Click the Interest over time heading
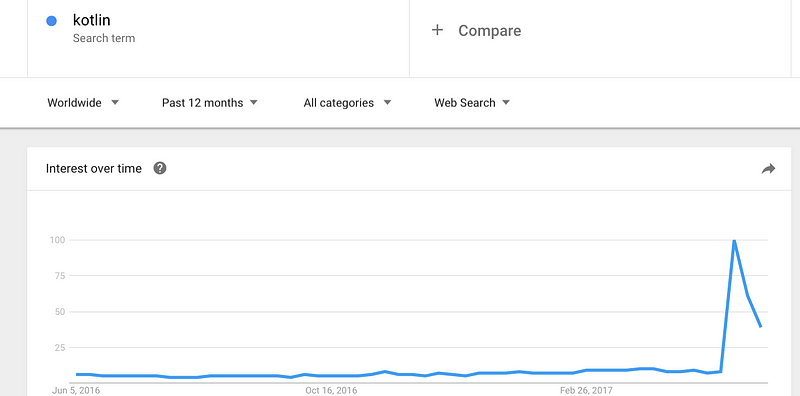This screenshot has height=396, width=800. tap(94, 168)
